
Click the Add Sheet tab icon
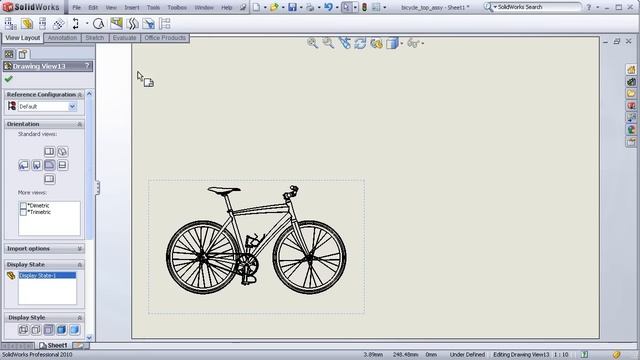click(79, 345)
